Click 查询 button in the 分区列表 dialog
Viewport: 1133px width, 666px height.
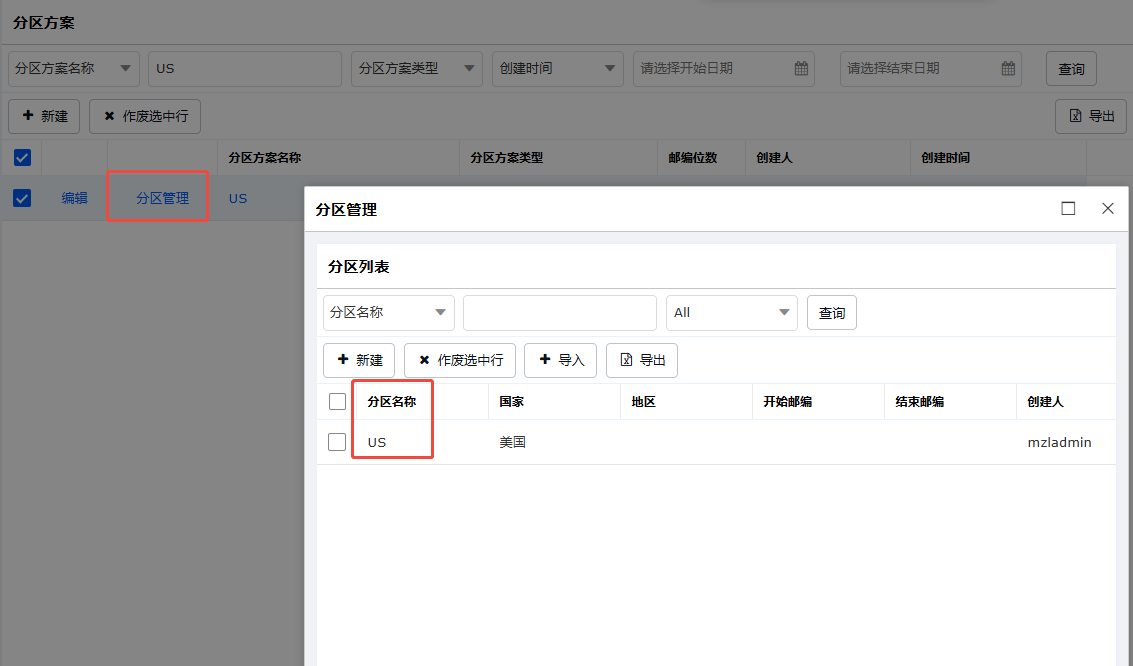click(x=832, y=313)
